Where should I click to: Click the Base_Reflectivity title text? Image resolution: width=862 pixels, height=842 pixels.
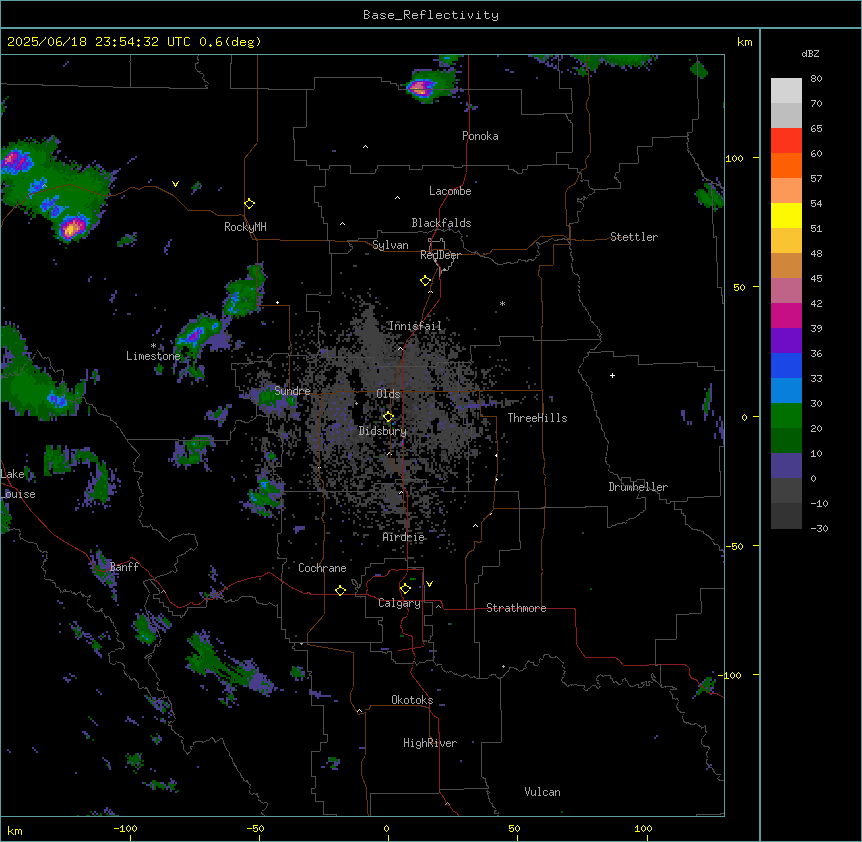[x=431, y=15]
